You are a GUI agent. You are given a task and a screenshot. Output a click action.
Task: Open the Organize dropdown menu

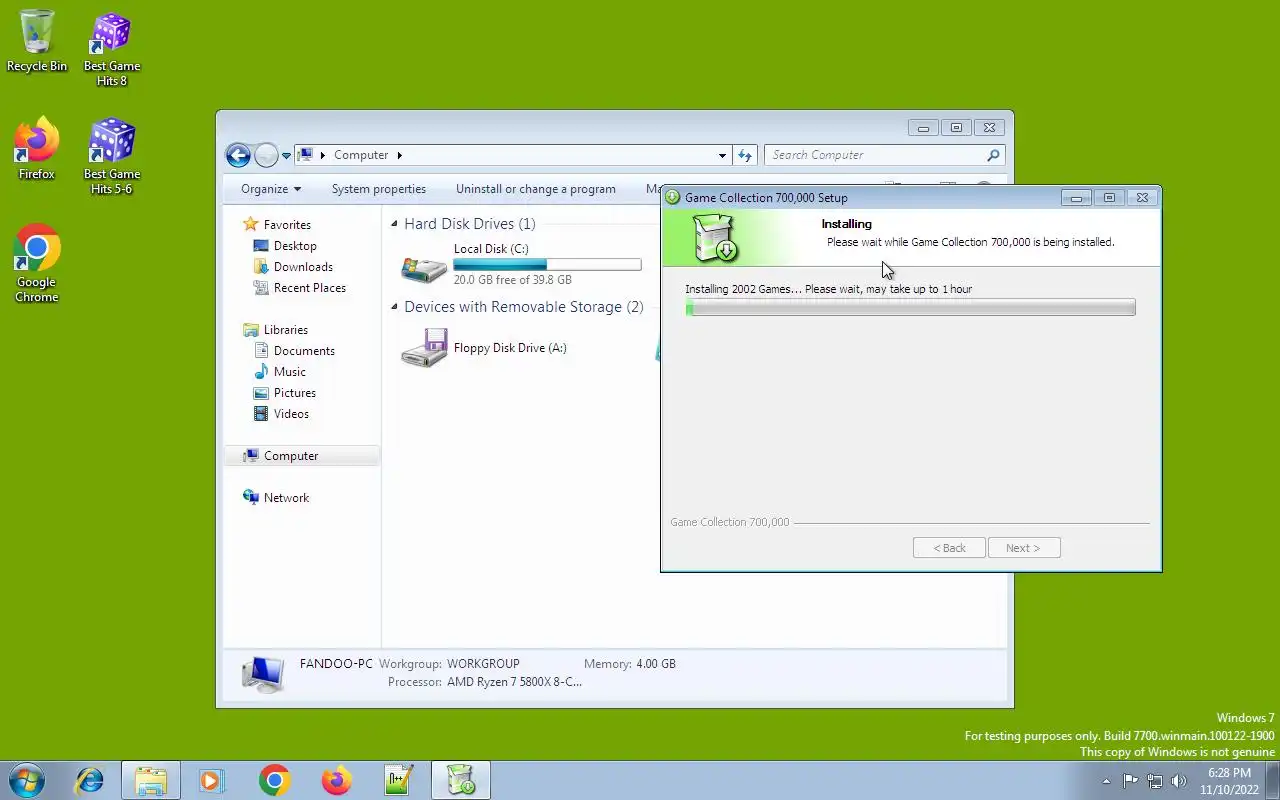(x=271, y=189)
